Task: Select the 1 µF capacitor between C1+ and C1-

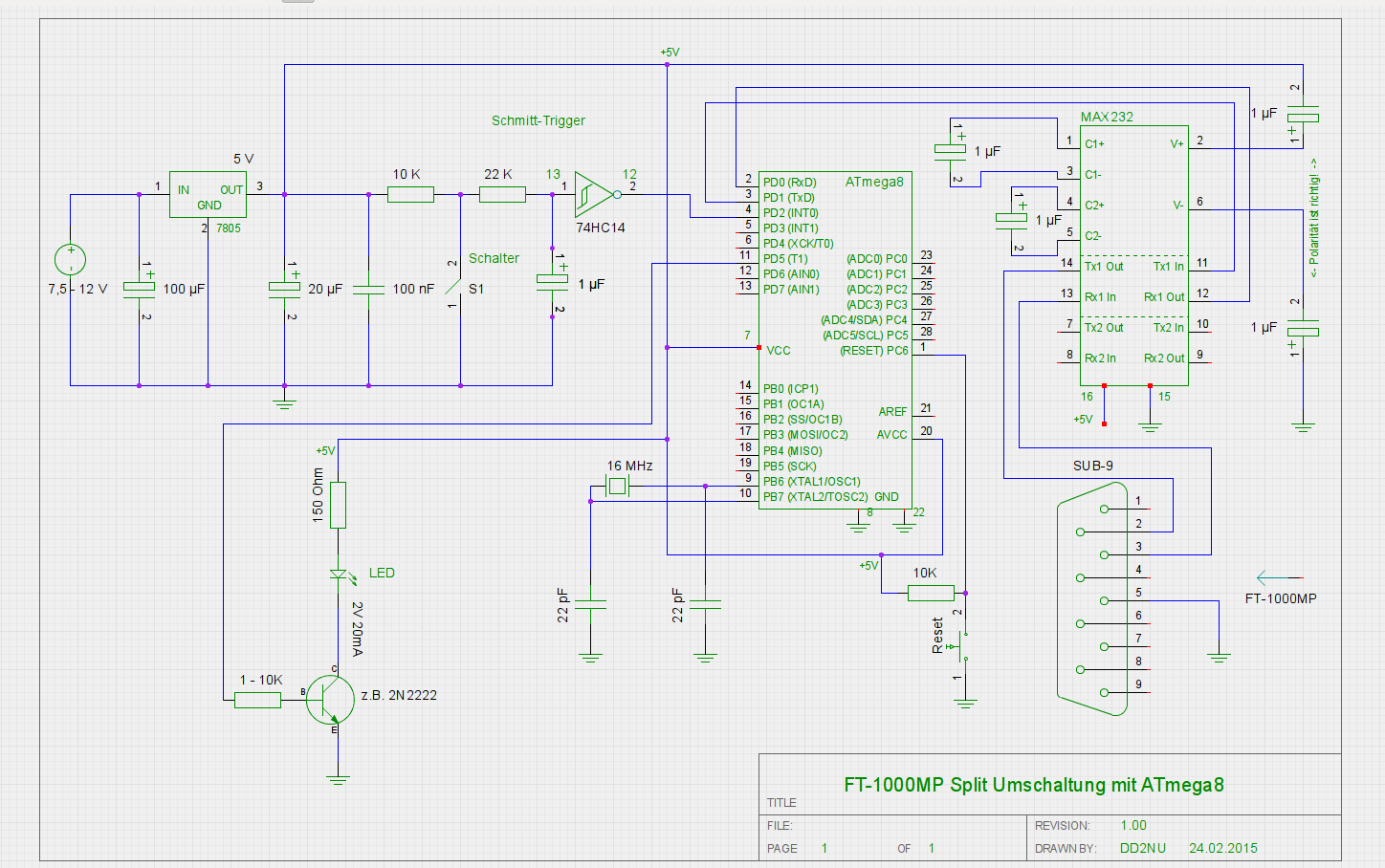Action: (950, 150)
